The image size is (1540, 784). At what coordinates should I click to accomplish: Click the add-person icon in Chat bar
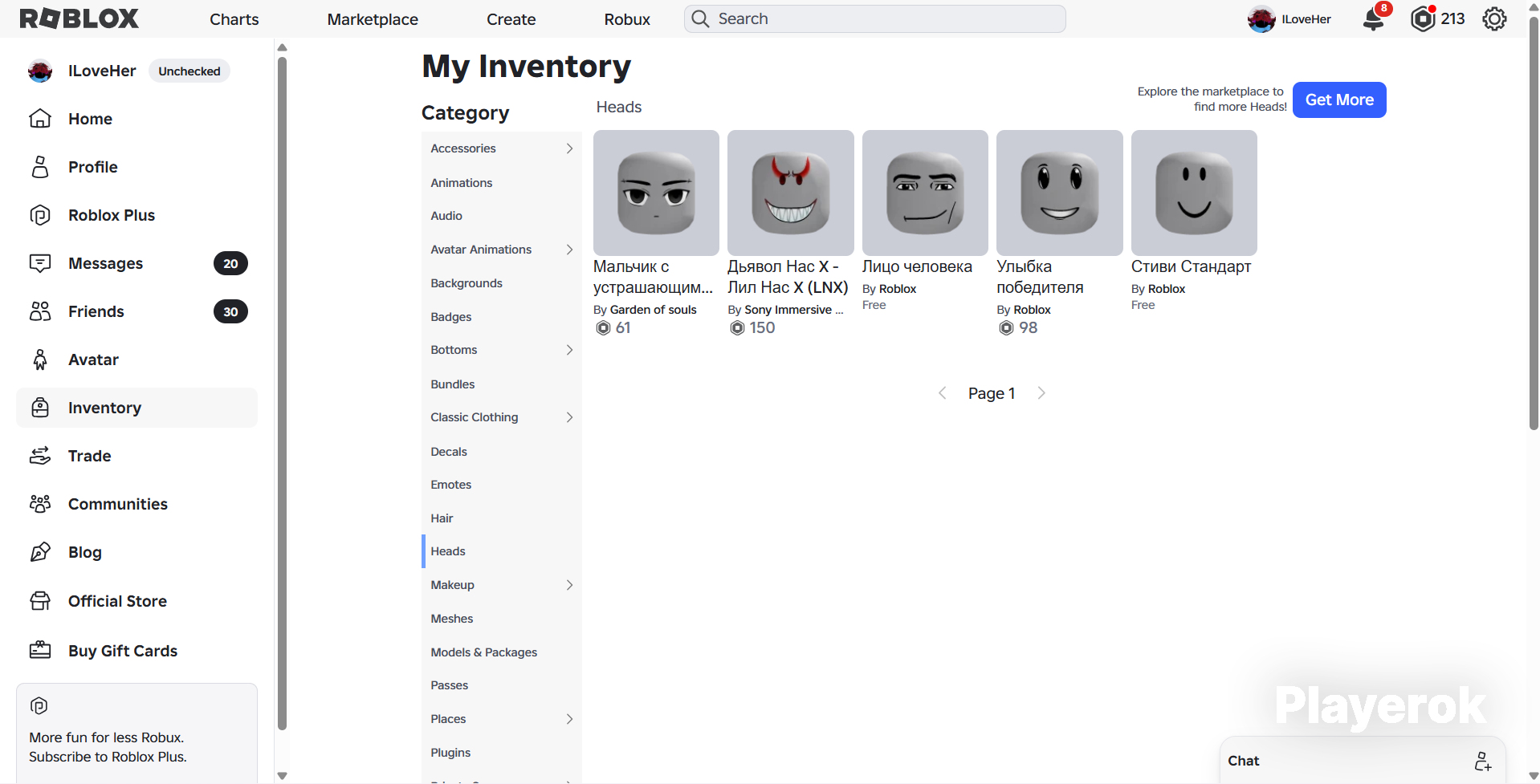tap(1483, 761)
